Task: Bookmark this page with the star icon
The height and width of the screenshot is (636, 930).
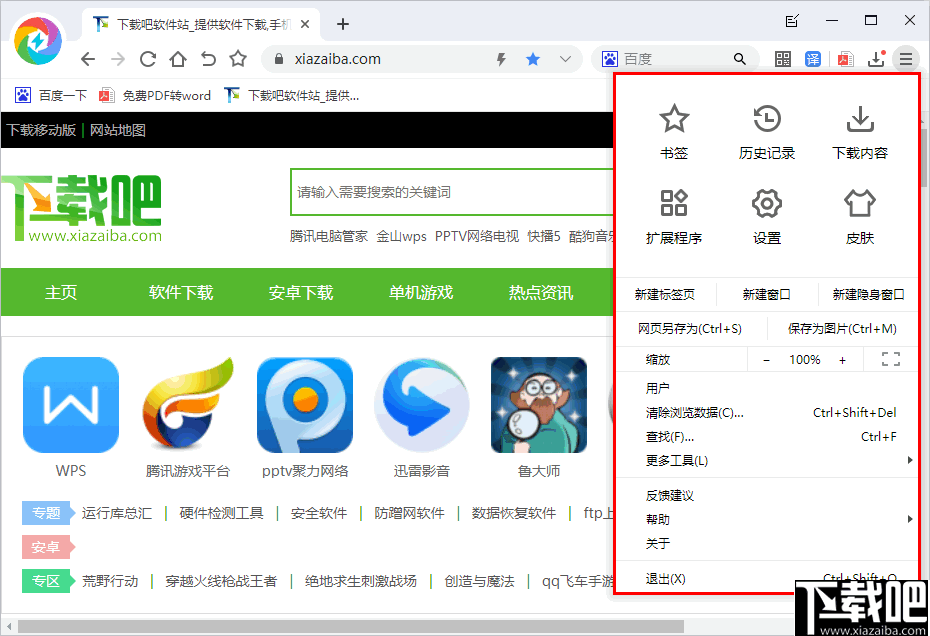Action: [533, 59]
